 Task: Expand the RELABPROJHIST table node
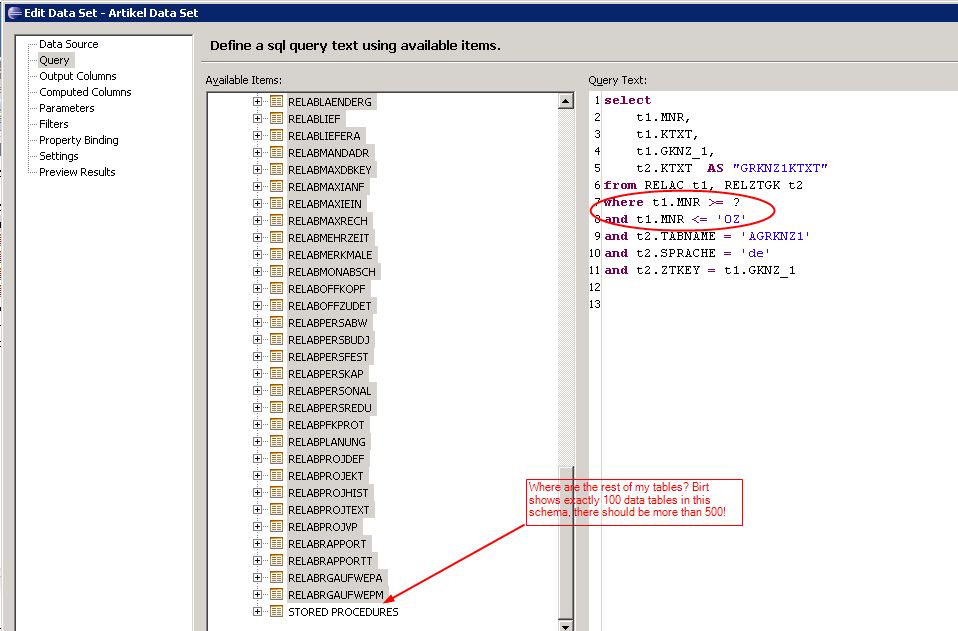(257, 492)
